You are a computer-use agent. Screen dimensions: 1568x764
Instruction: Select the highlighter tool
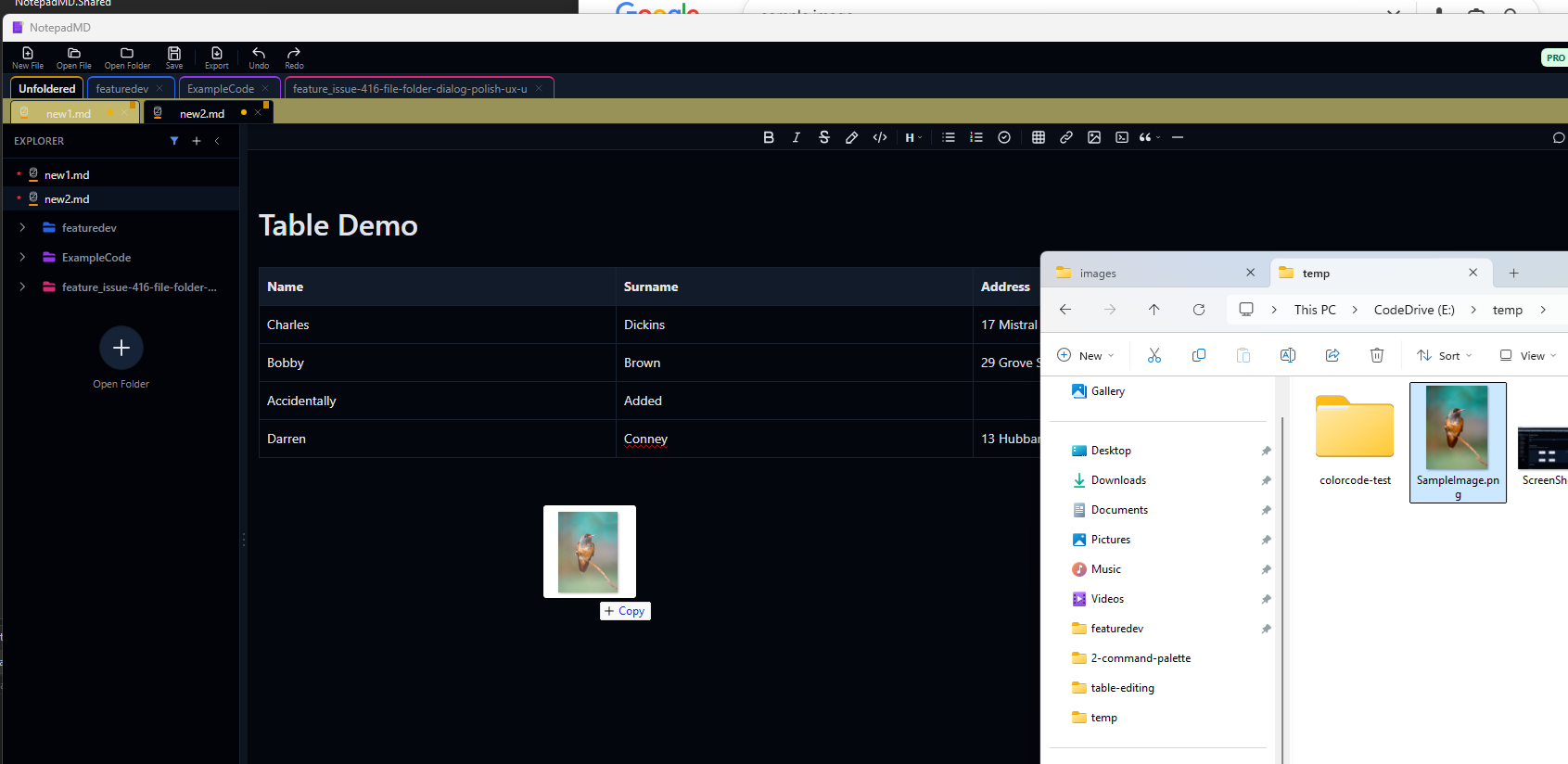tap(852, 137)
